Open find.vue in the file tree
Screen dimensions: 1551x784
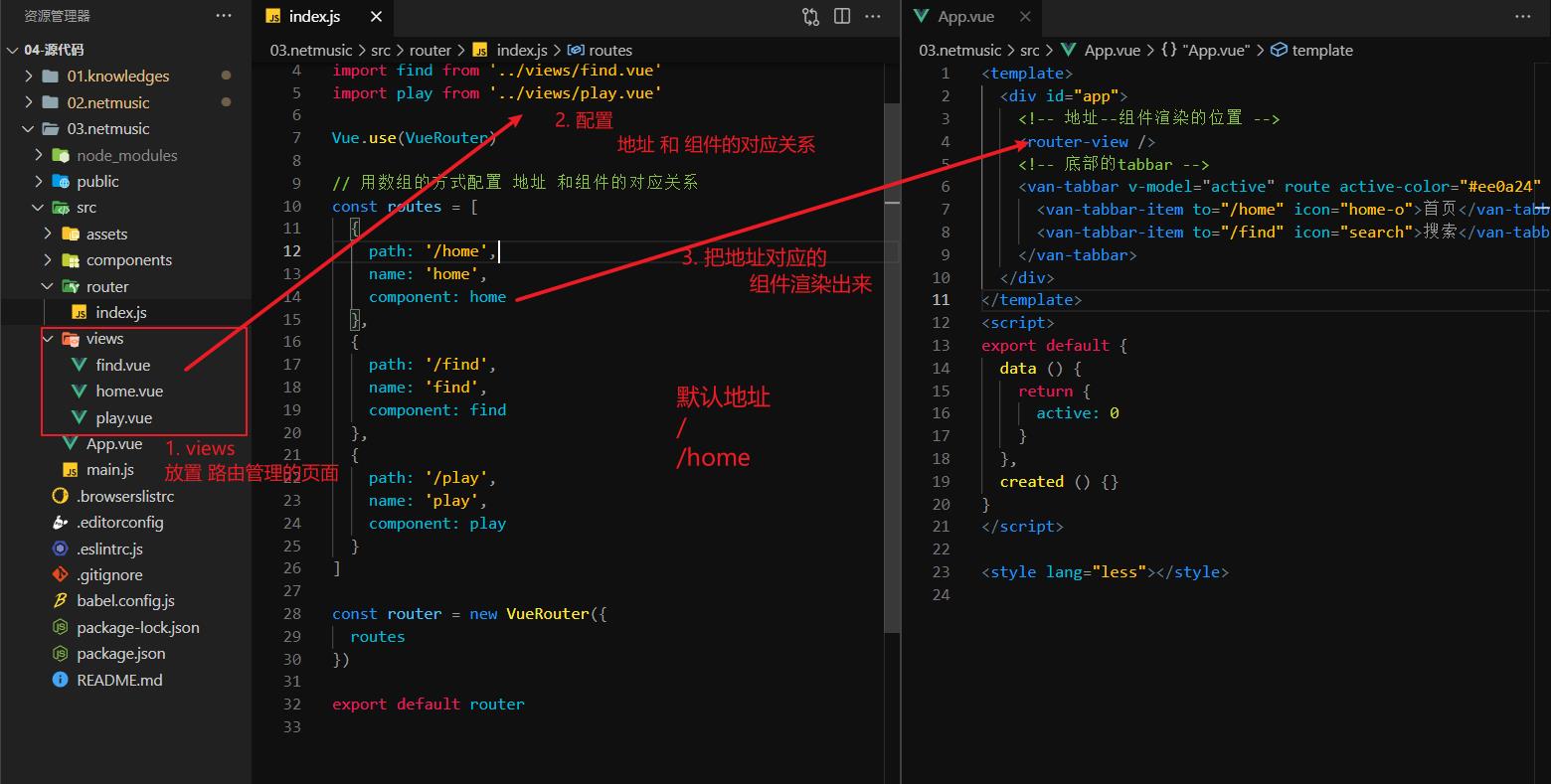tap(123, 365)
